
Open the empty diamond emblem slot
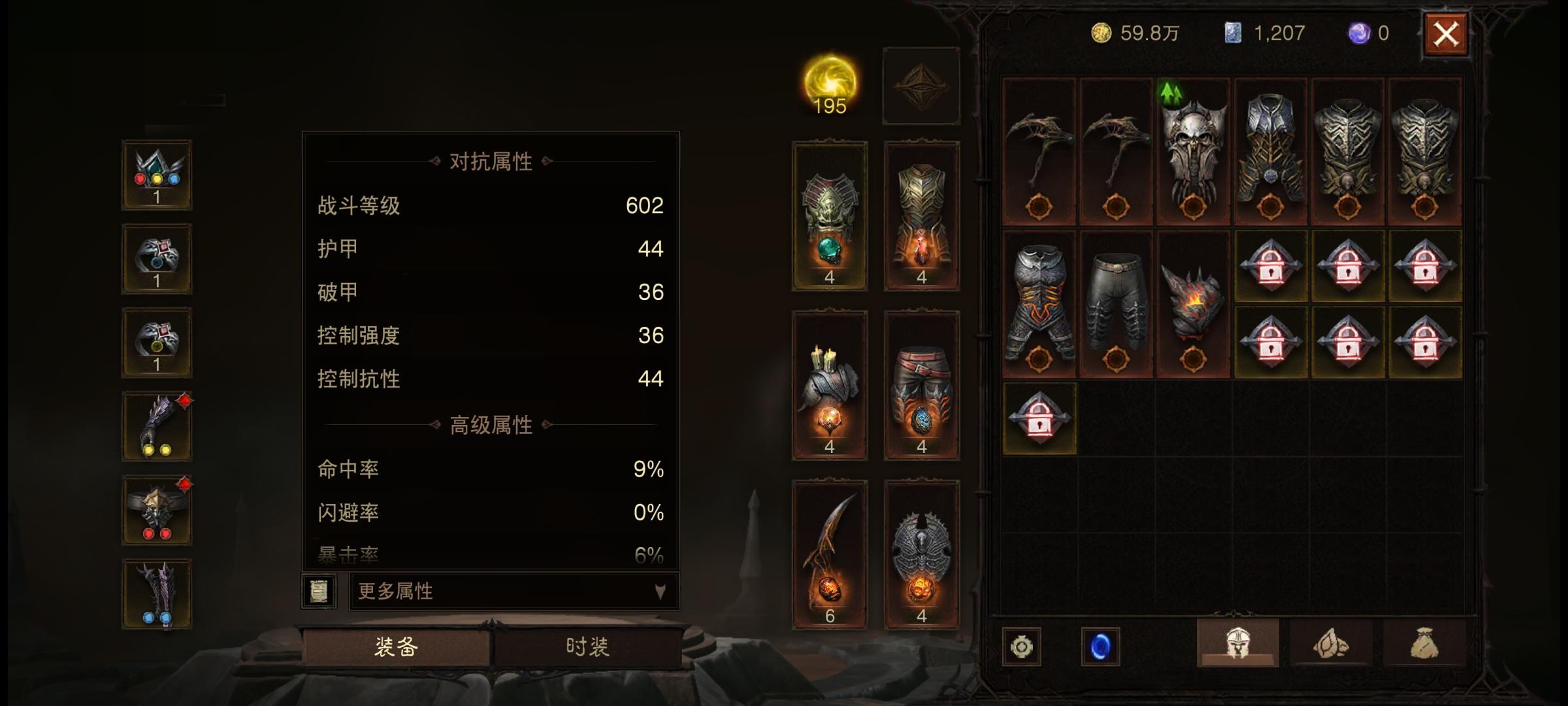tap(921, 86)
